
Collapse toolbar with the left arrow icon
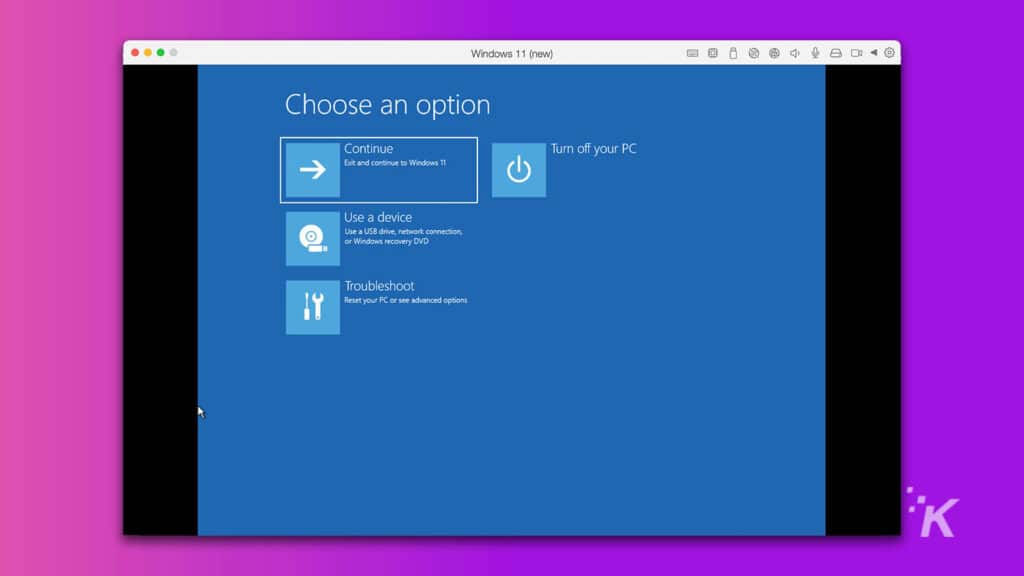(x=874, y=53)
